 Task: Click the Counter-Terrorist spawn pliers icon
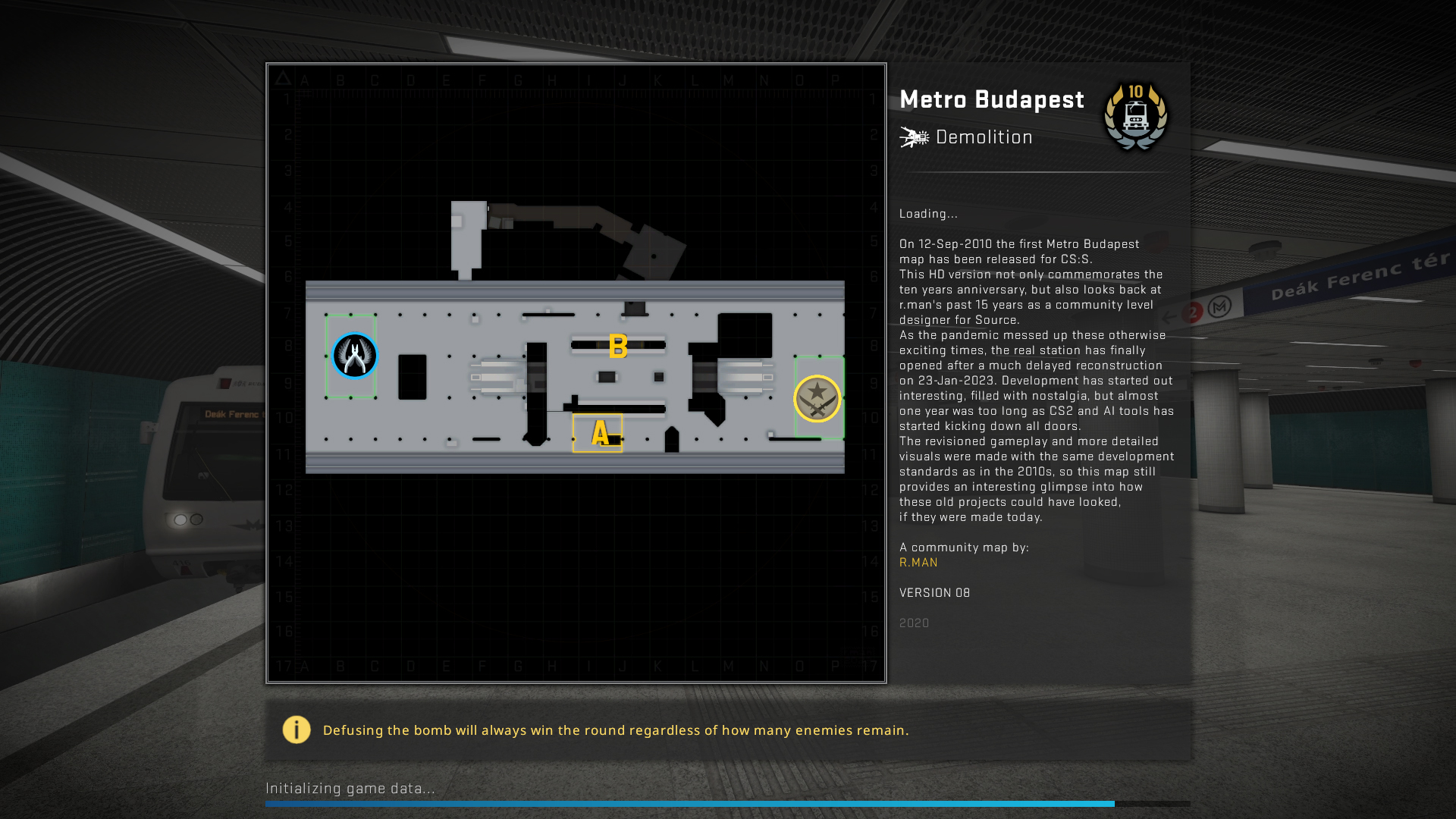click(x=354, y=356)
